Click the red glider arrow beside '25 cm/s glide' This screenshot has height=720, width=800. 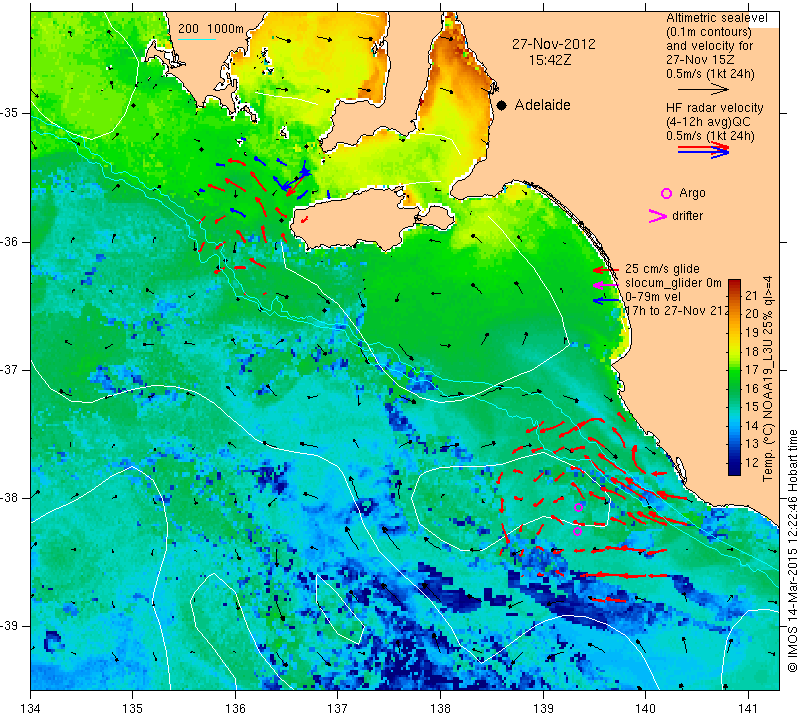[x=605, y=269]
